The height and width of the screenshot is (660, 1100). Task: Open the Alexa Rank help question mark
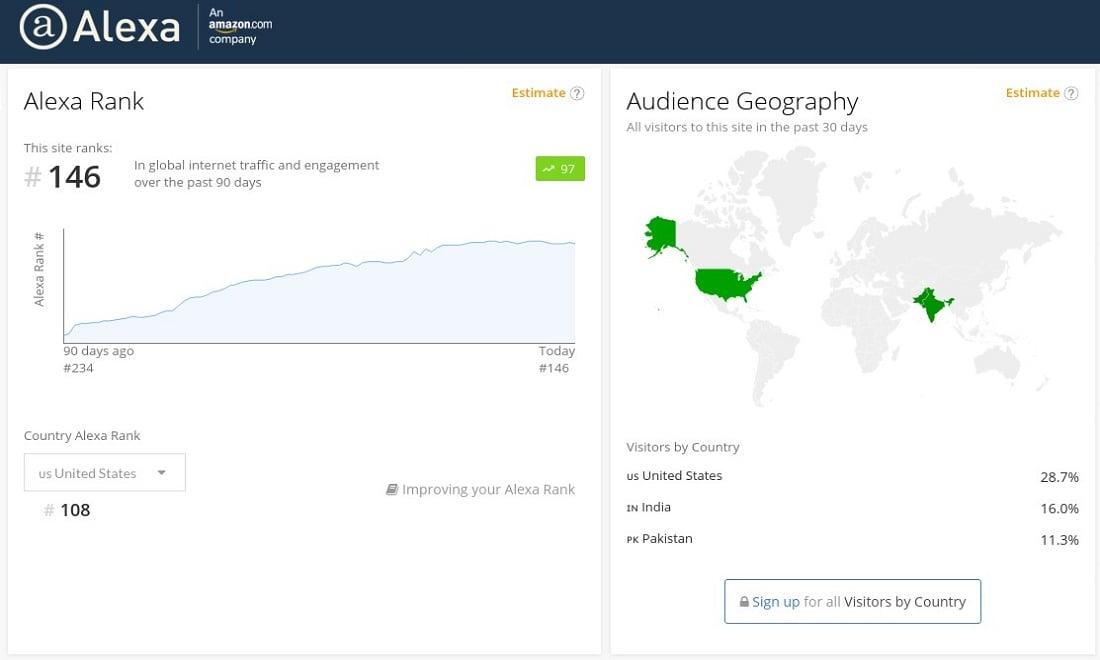[x=578, y=92]
